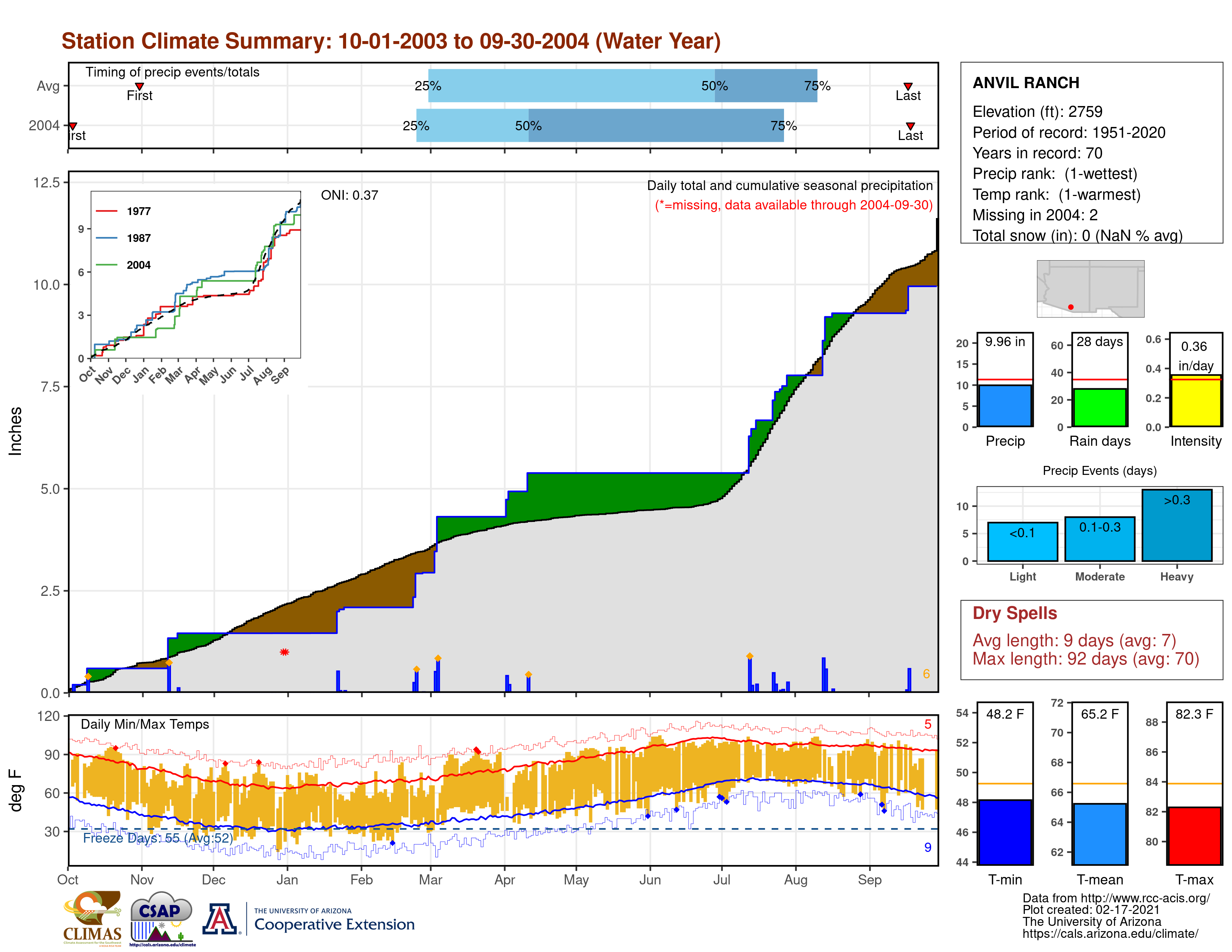Click 'Years in record: 70' text
Image resolution: width=1232 pixels, height=952 pixels.
click(1037, 153)
